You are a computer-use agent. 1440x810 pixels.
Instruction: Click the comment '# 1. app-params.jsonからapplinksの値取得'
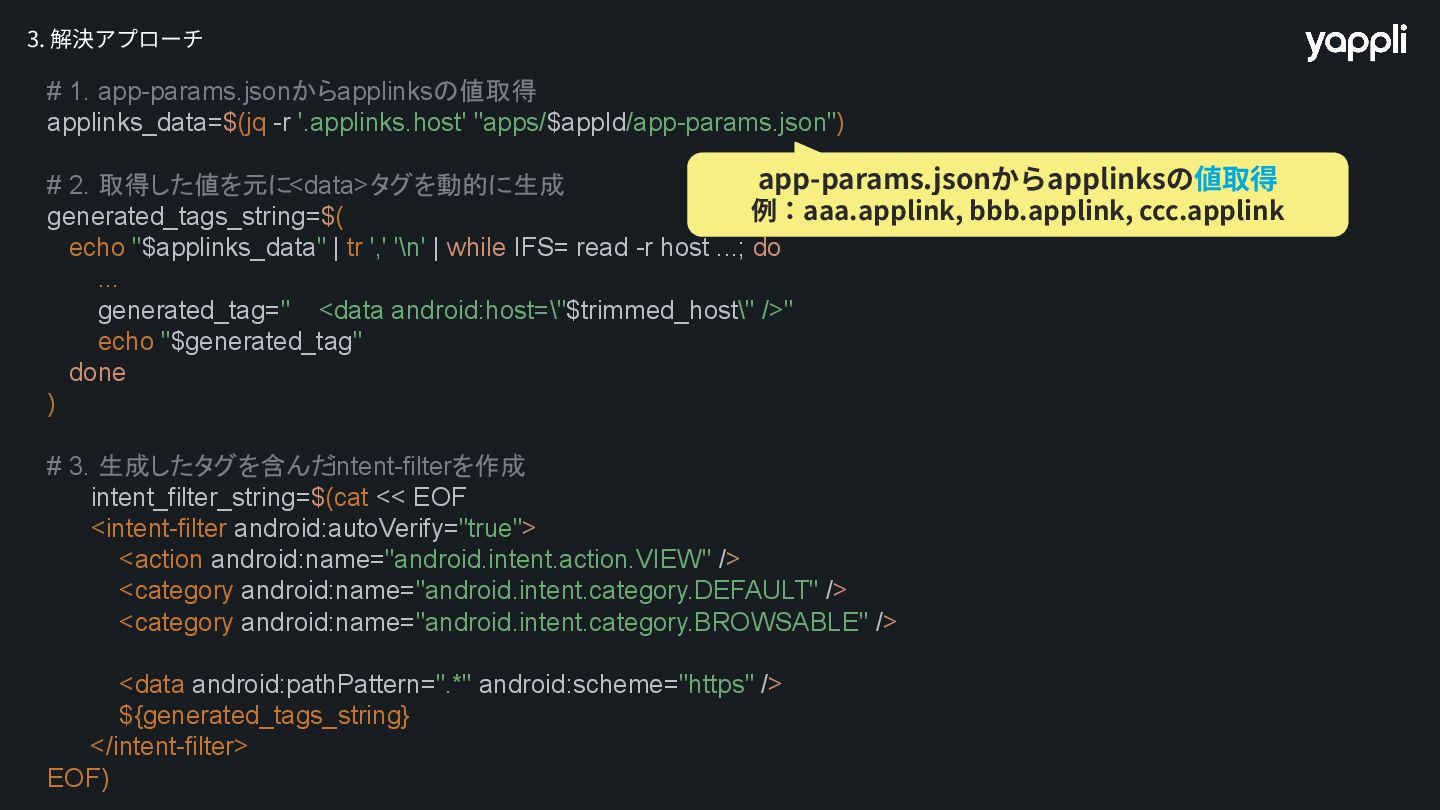click(291, 91)
